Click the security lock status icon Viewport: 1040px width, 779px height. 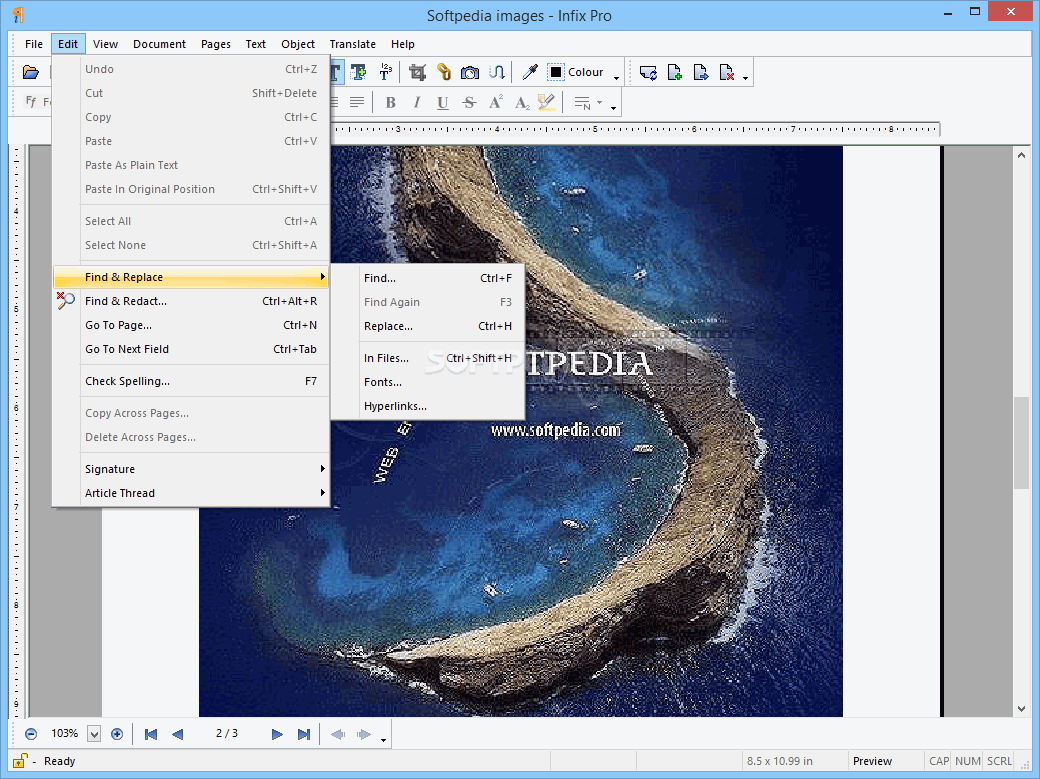[x=20, y=760]
